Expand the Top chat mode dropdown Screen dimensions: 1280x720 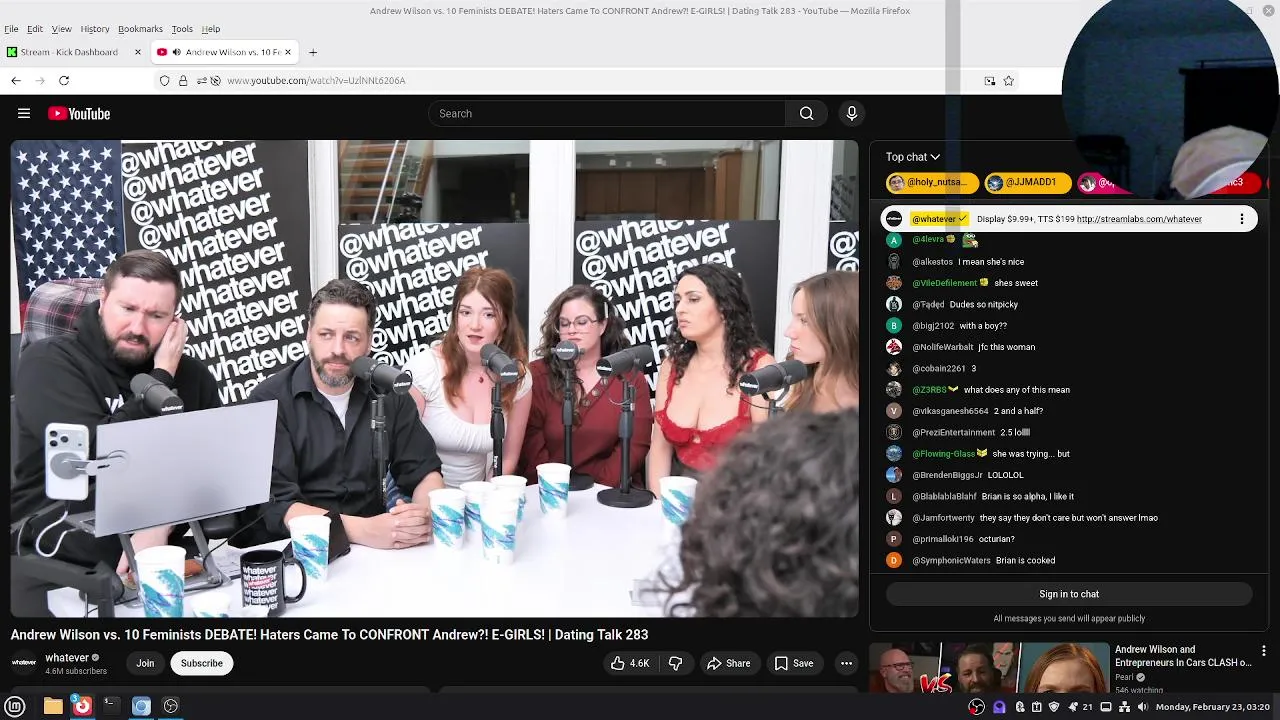tap(913, 157)
